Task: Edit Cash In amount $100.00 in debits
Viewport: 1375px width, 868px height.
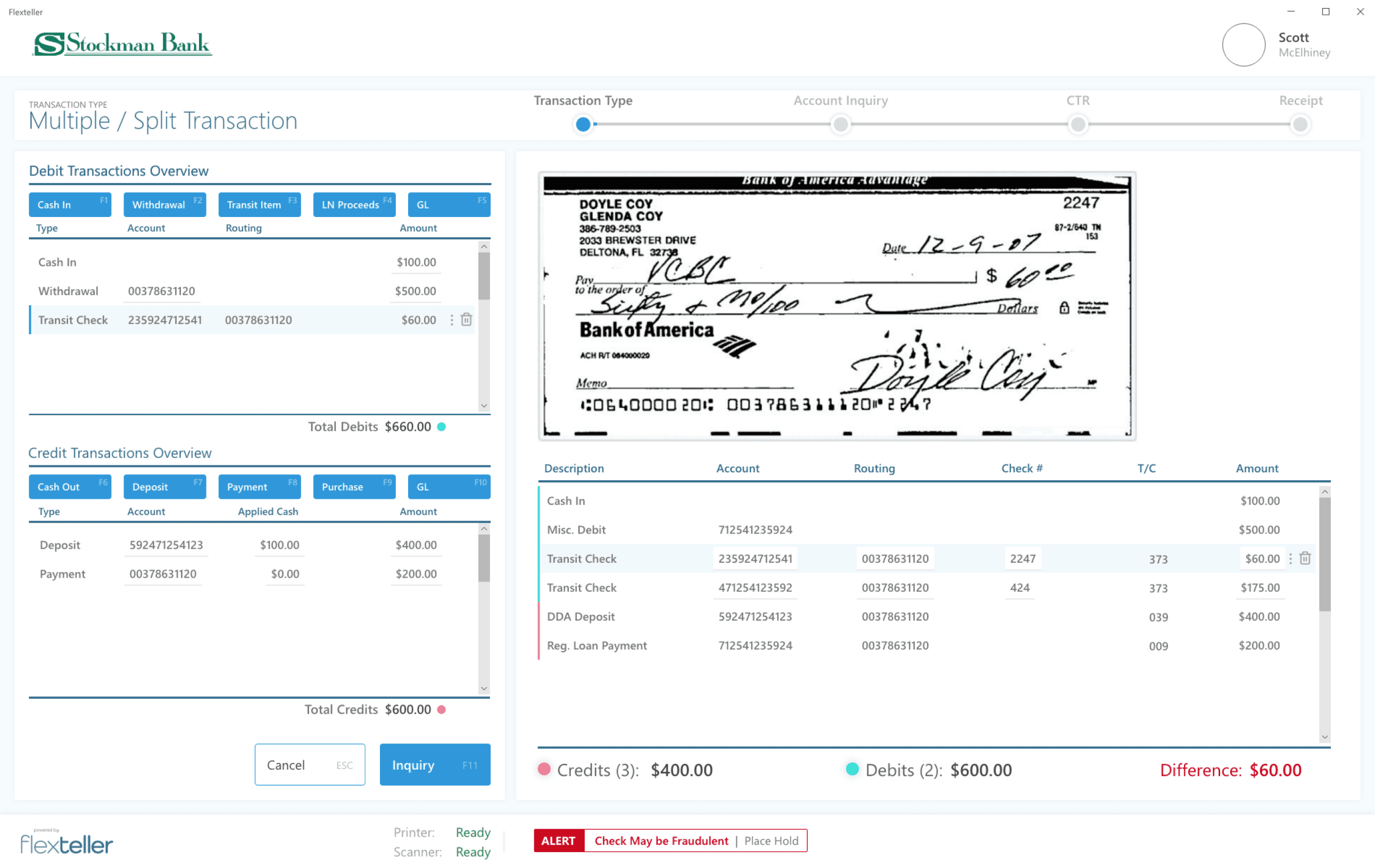Action: tap(416, 262)
